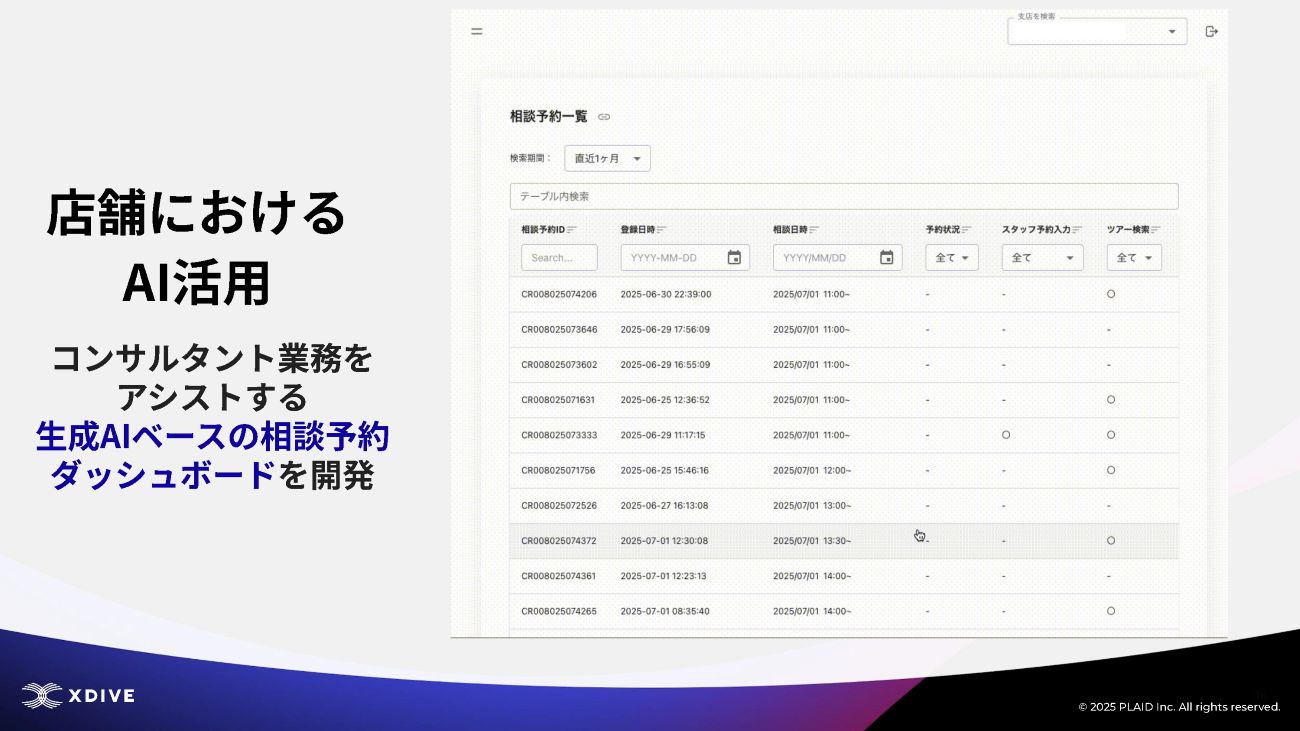Click the XDIVE logo
Image resolution: width=1300 pixels, height=731 pixels.
pyautogui.click(x=78, y=695)
